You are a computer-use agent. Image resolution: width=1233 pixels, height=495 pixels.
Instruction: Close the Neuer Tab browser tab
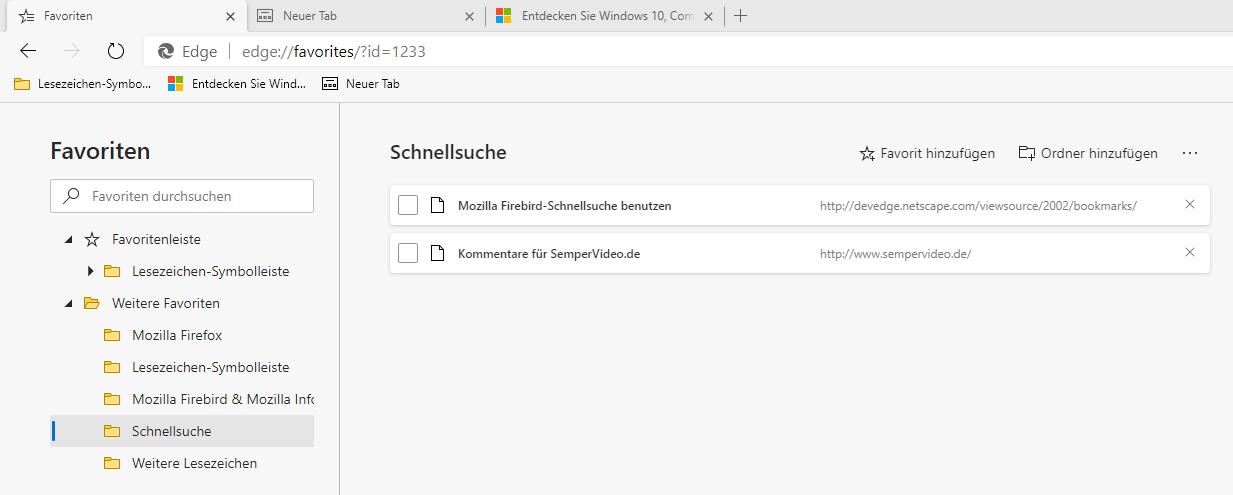(x=470, y=16)
